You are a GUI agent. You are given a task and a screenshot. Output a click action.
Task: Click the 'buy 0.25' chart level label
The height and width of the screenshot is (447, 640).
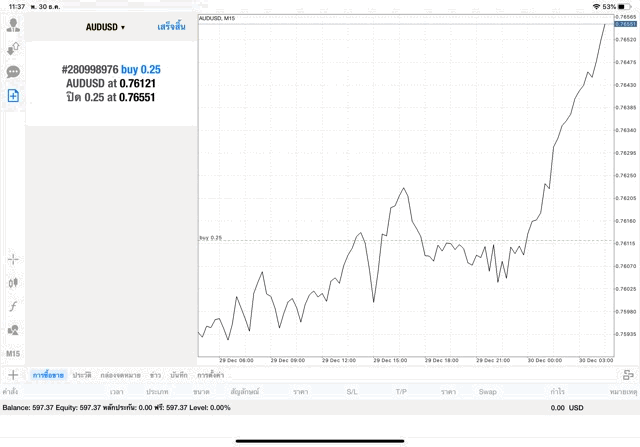[x=211, y=238]
